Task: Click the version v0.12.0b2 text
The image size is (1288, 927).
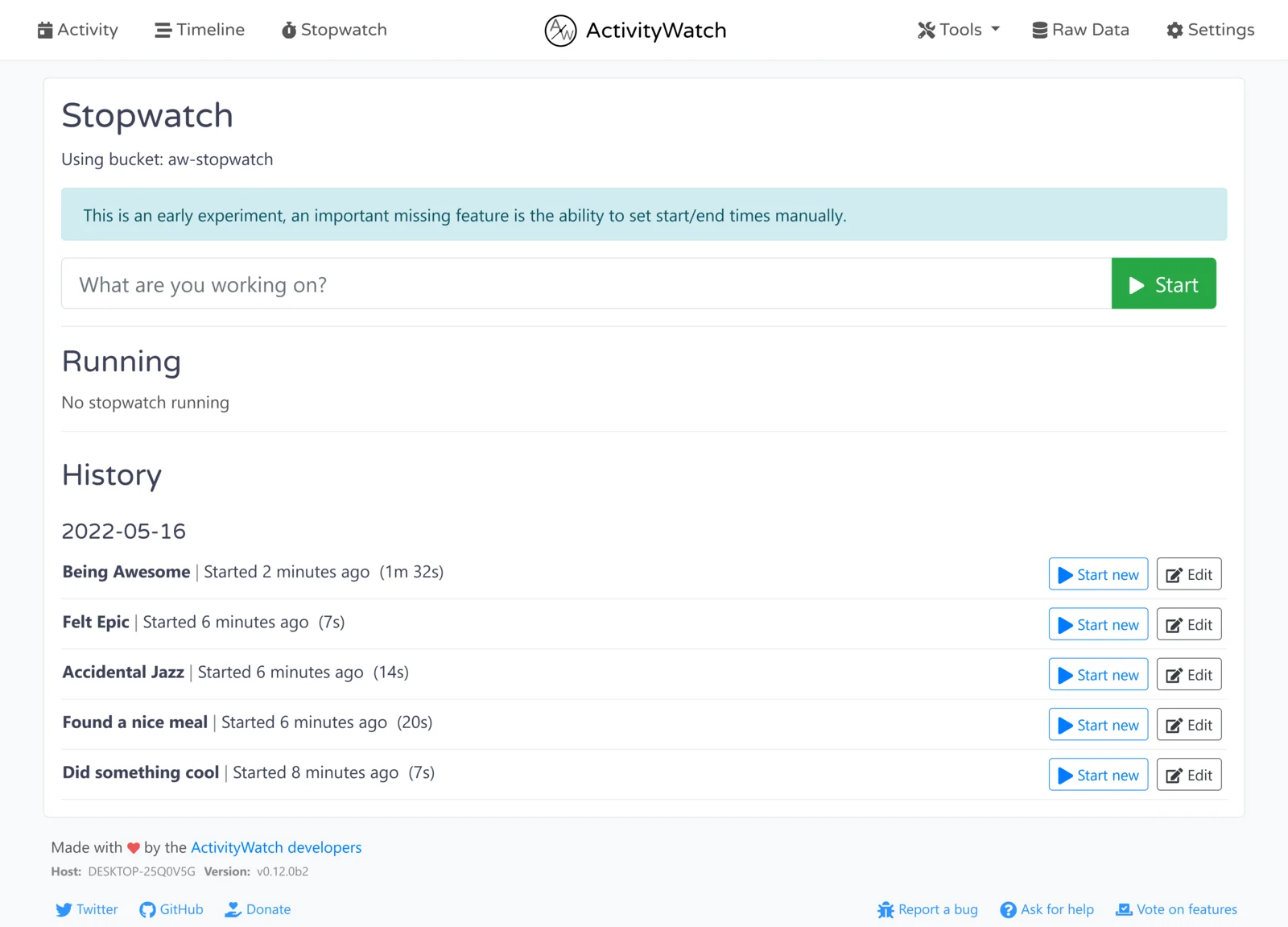Action: pyautogui.click(x=283, y=871)
